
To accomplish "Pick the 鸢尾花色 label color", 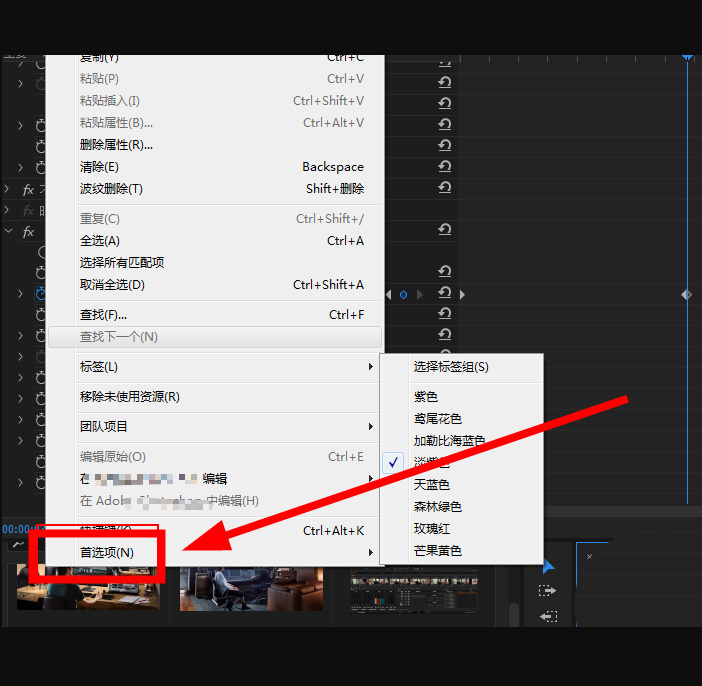I will click(462, 419).
